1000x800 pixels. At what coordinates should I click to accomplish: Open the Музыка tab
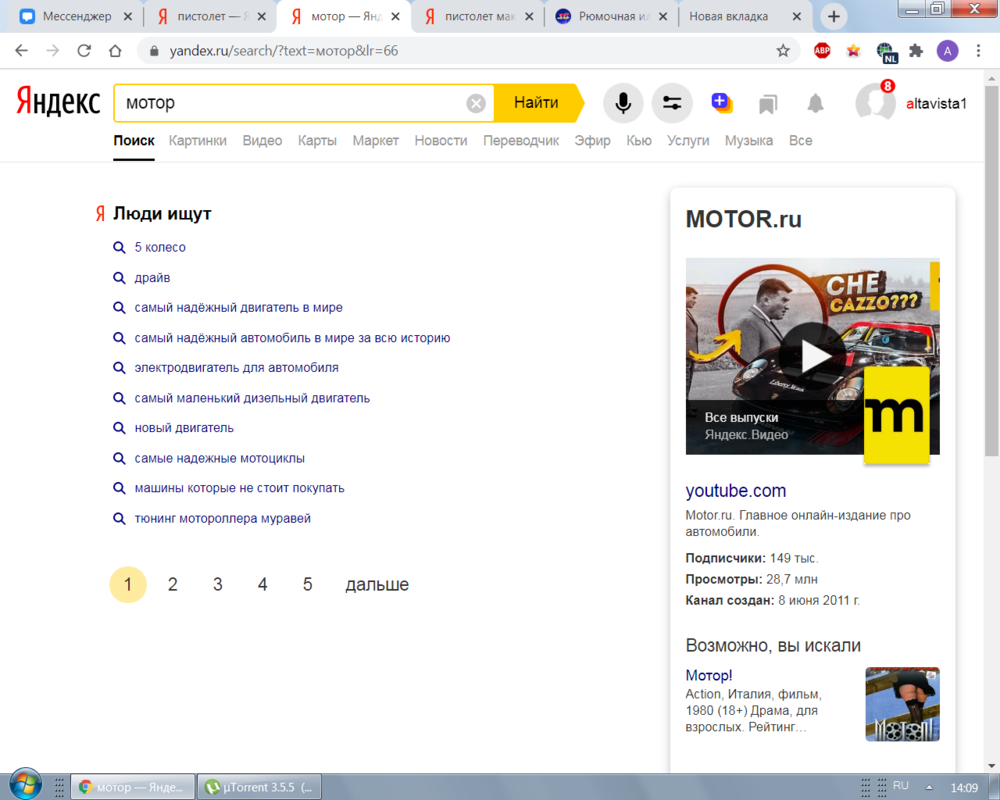(749, 140)
